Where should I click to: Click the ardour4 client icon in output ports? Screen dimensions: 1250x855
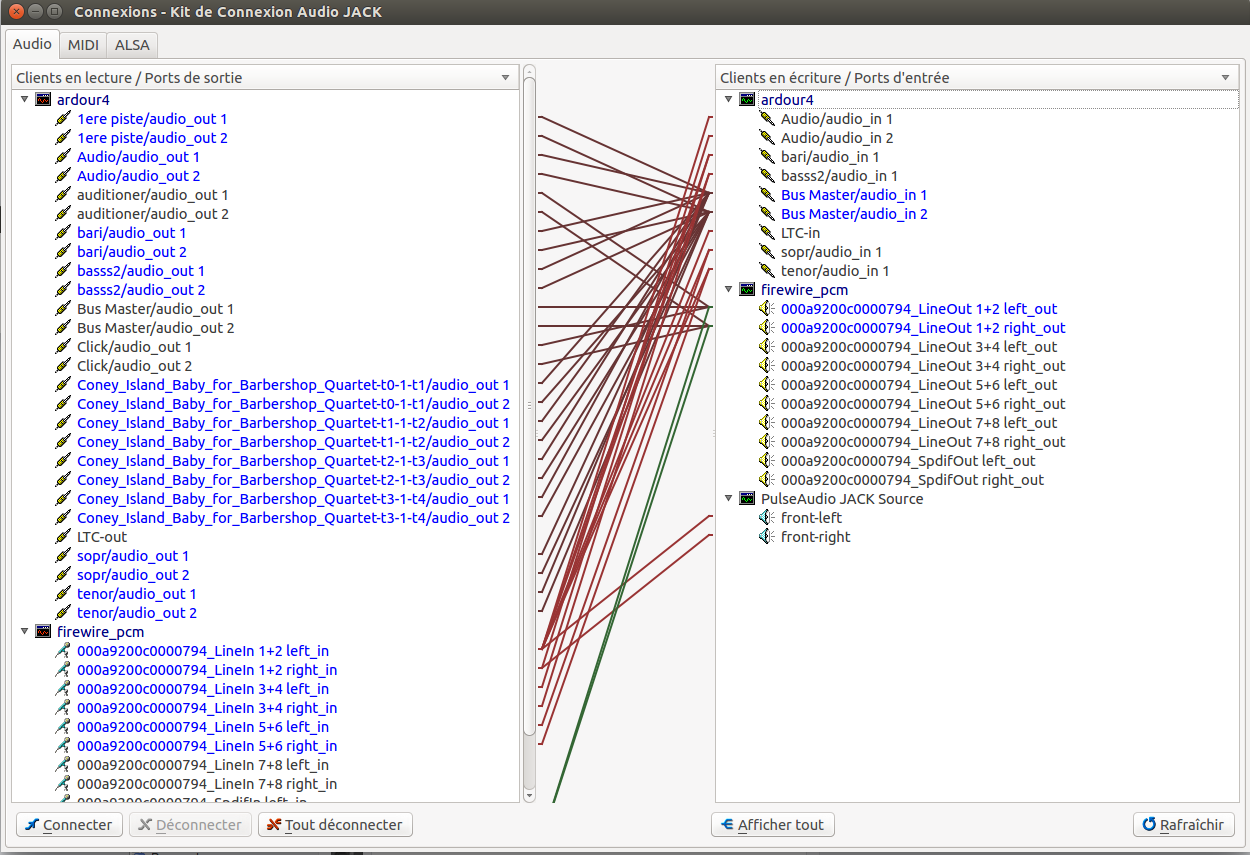43,100
